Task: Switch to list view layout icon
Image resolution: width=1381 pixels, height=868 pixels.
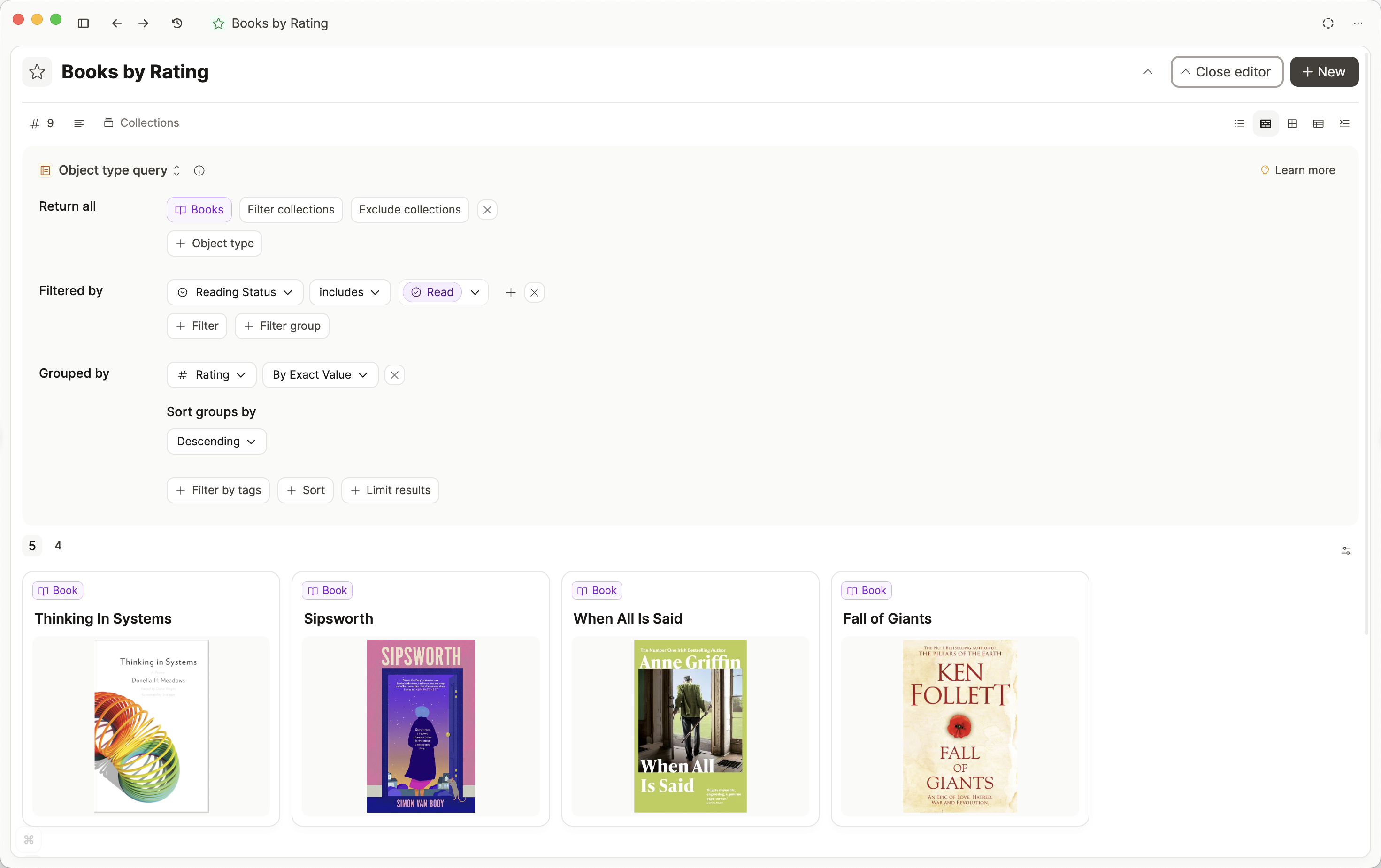Action: point(1239,123)
